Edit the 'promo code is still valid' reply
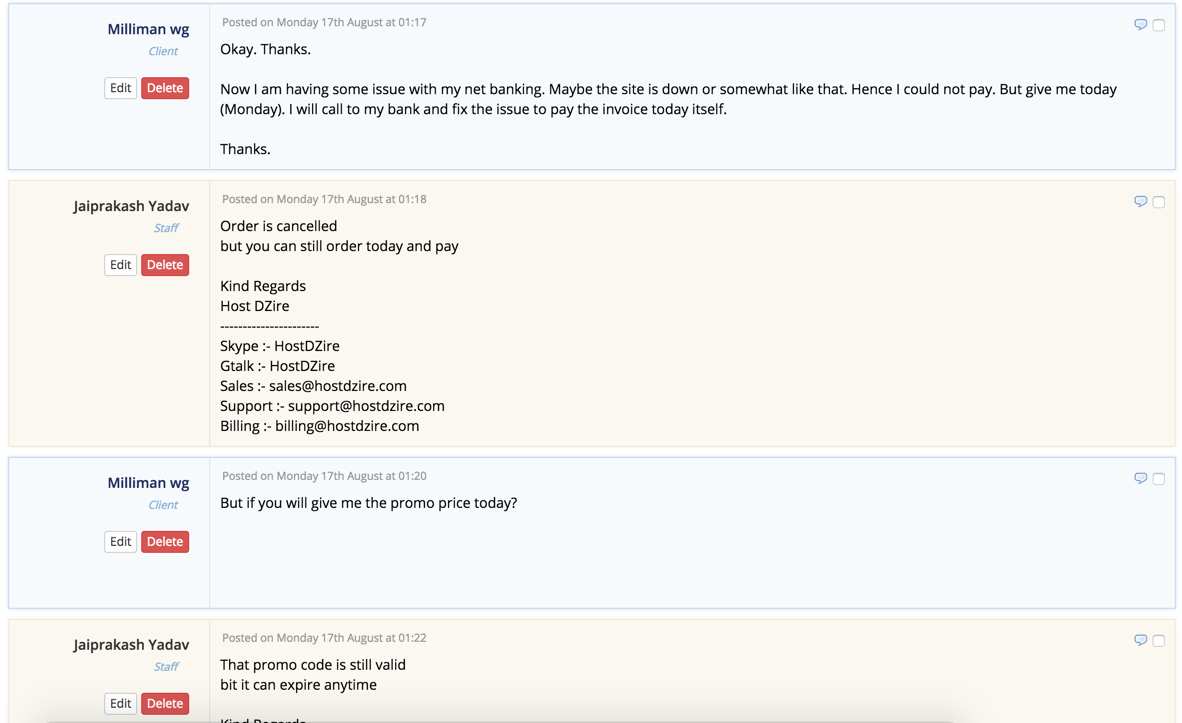The image size is (1182, 723). click(x=120, y=704)
